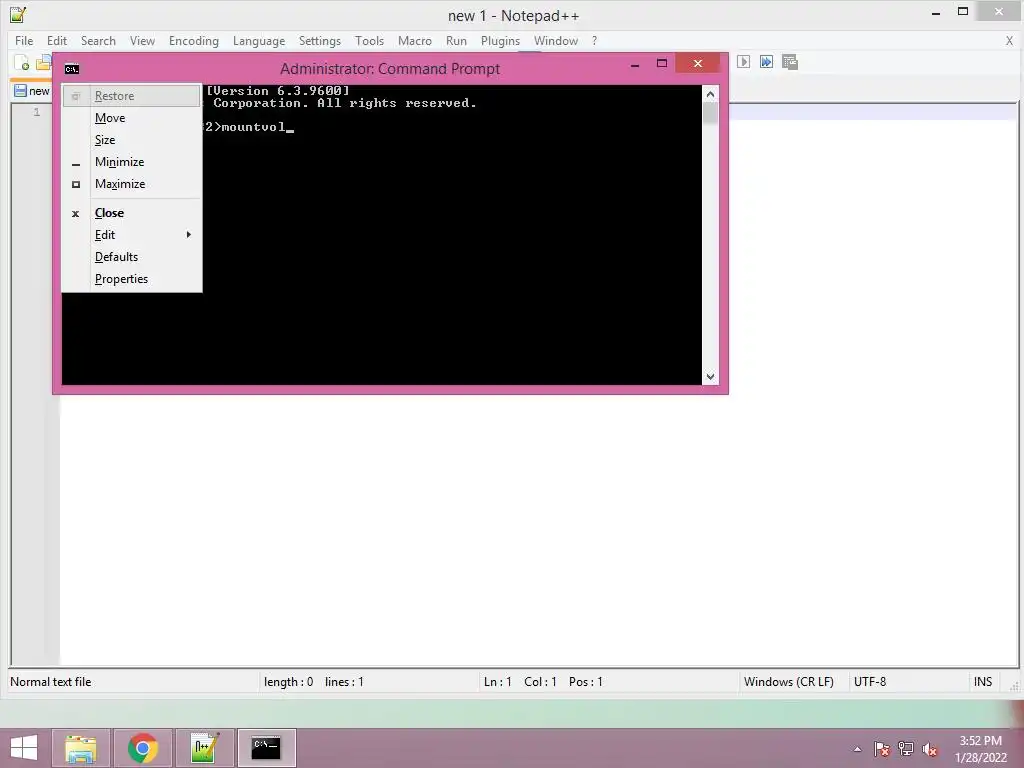Open the Run menu
Viewport: 1024px width, 768px height.
coord(456,40)
